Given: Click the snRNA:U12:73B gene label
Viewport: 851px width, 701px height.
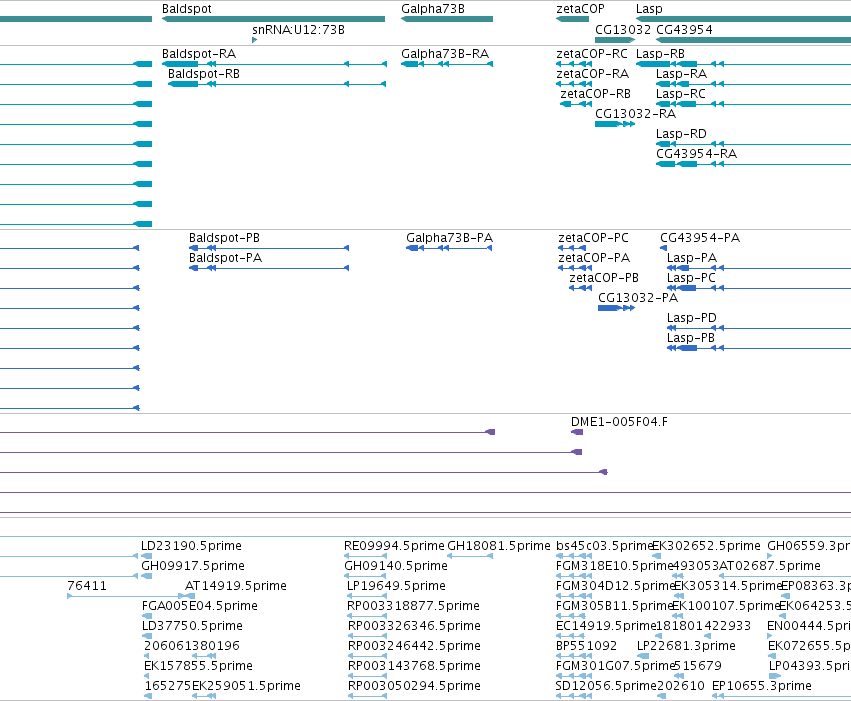Looking at the screenshot, I should [x=299, y=30].
